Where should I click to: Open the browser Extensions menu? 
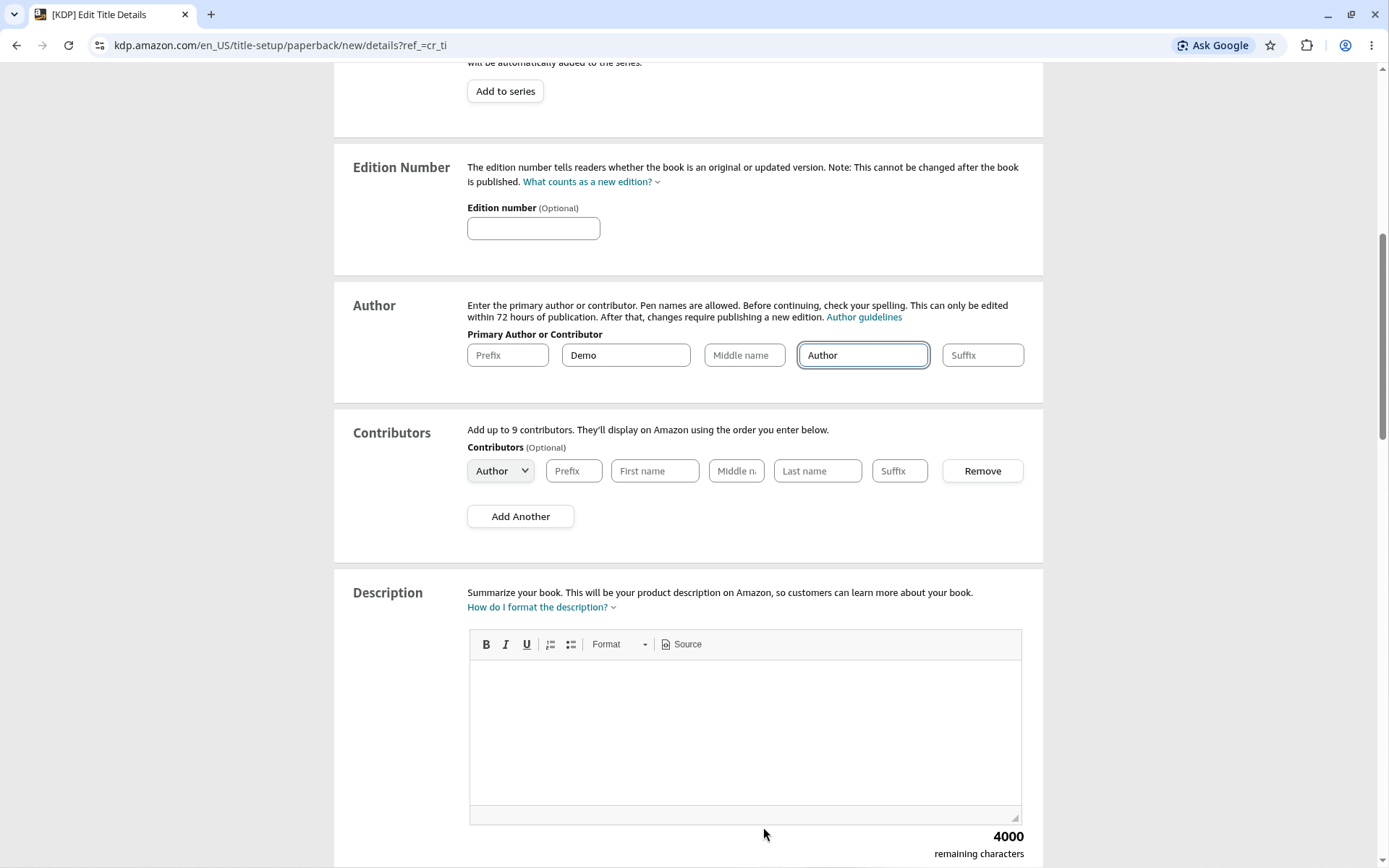coord(1307,46)
